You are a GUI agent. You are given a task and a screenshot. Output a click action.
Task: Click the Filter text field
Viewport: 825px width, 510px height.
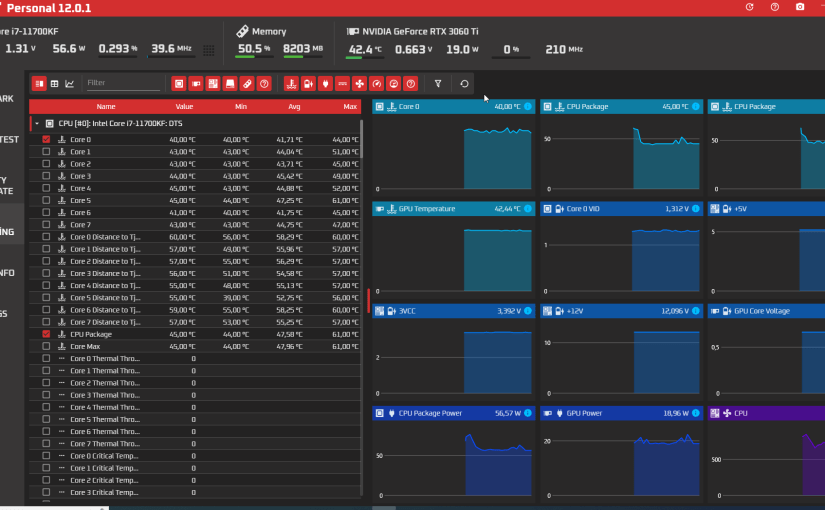pyautogui.click(x=123, y=83)
